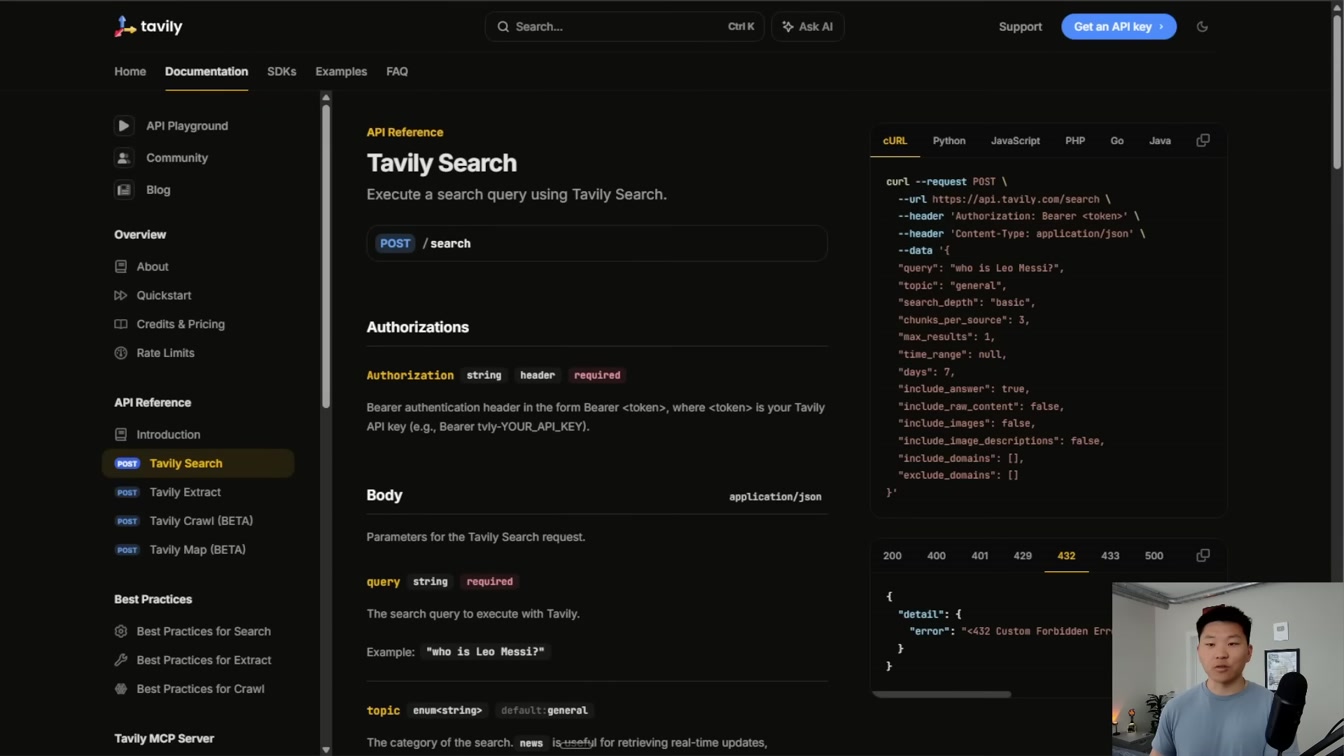Click Best Practices for Crawl icon
The height and width of the screenshot is (756, 1344).
[x=121, y=689]
